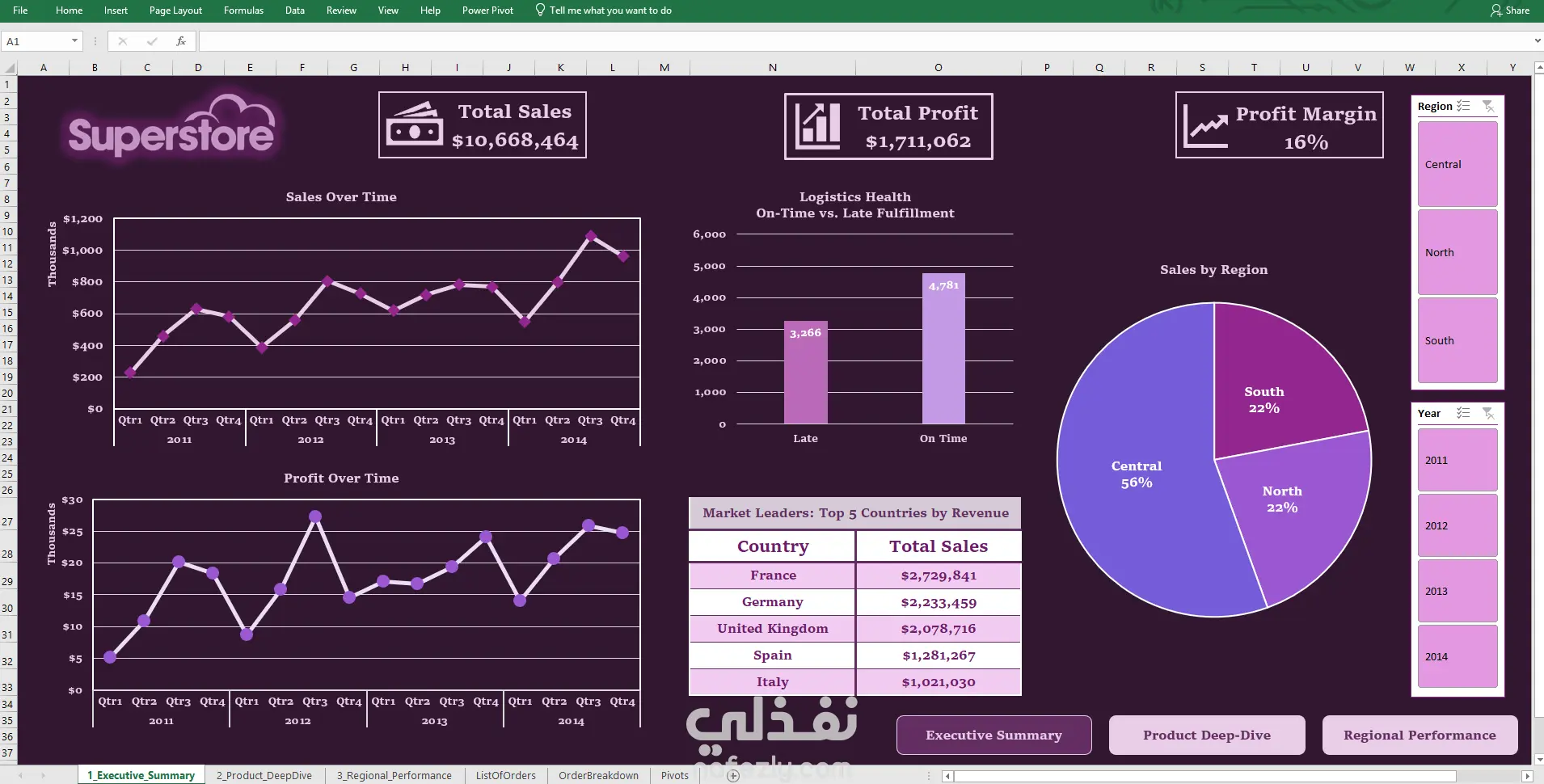1544x784 pixels.
Task: Go to Product Deep-Dive navigation button
Action: (x=1207, y=735)
